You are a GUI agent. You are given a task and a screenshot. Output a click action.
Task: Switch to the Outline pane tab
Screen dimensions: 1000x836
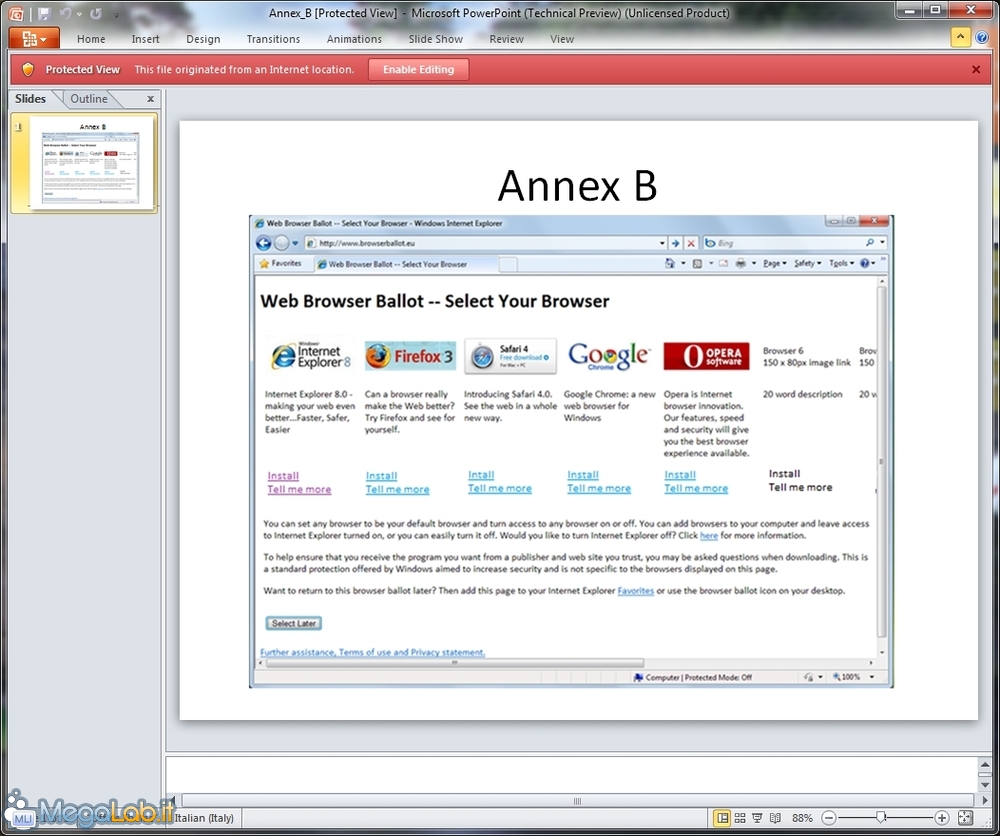click(89, 99)
